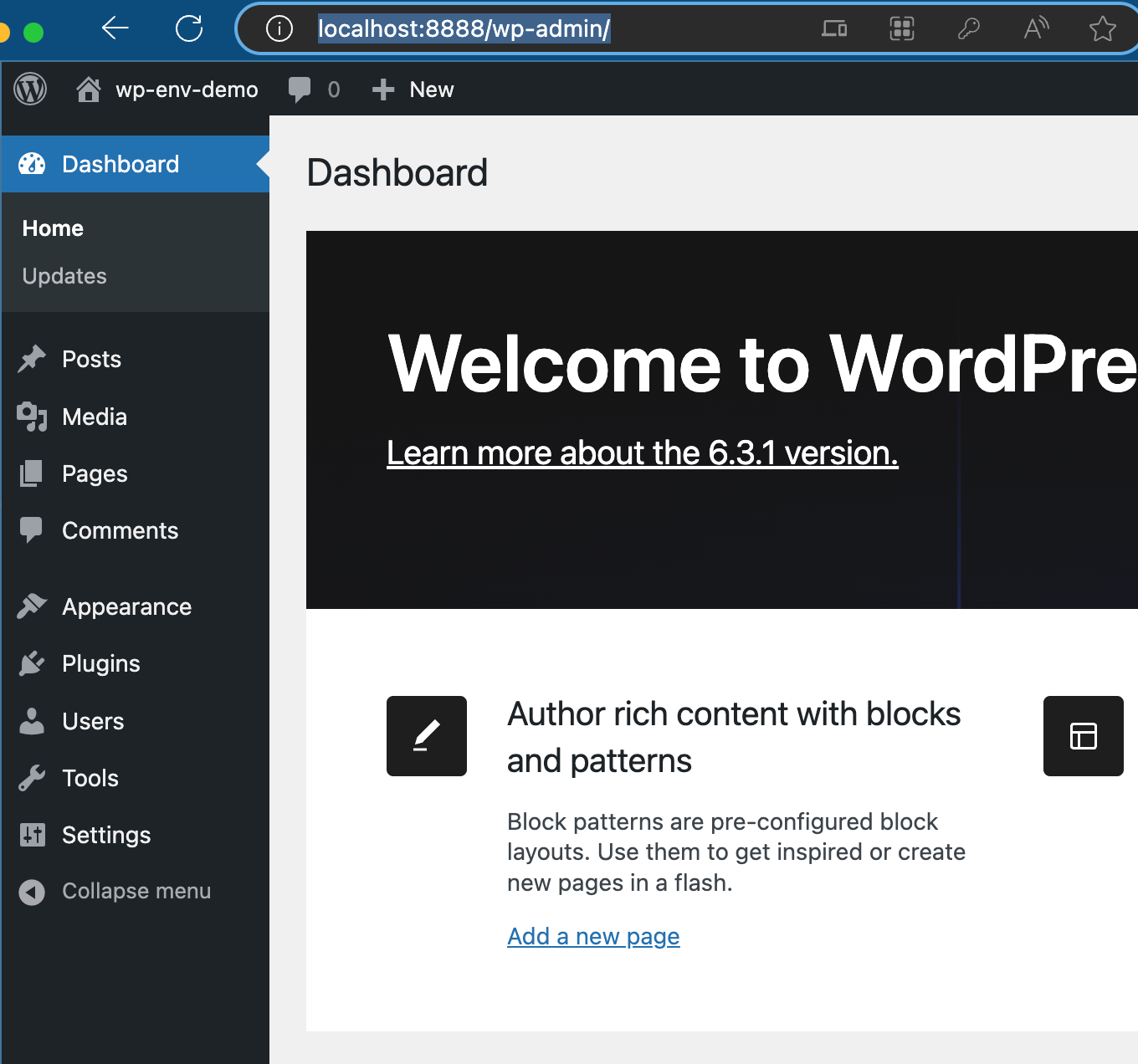This screenshot has height=1064, width=1138.
Task: Click the address bar URL field
Action: [464, 29]
